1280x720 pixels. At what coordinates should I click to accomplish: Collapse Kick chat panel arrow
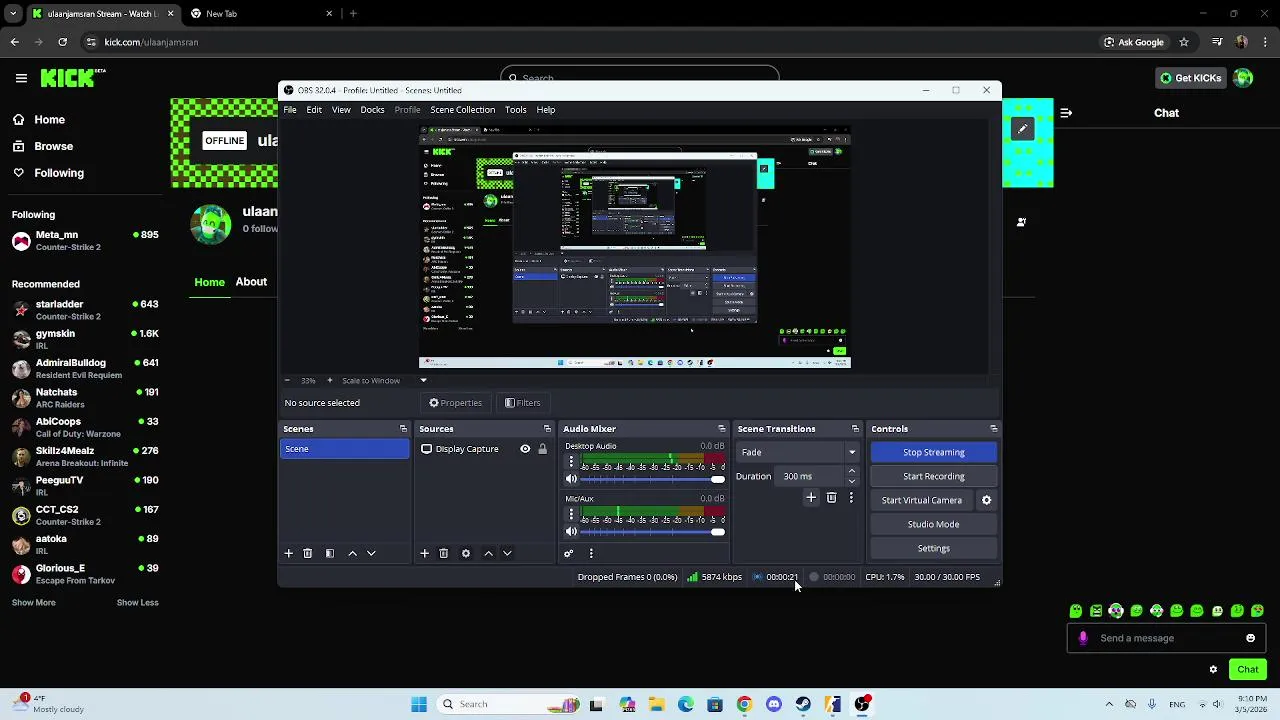tap(1066, 113)
